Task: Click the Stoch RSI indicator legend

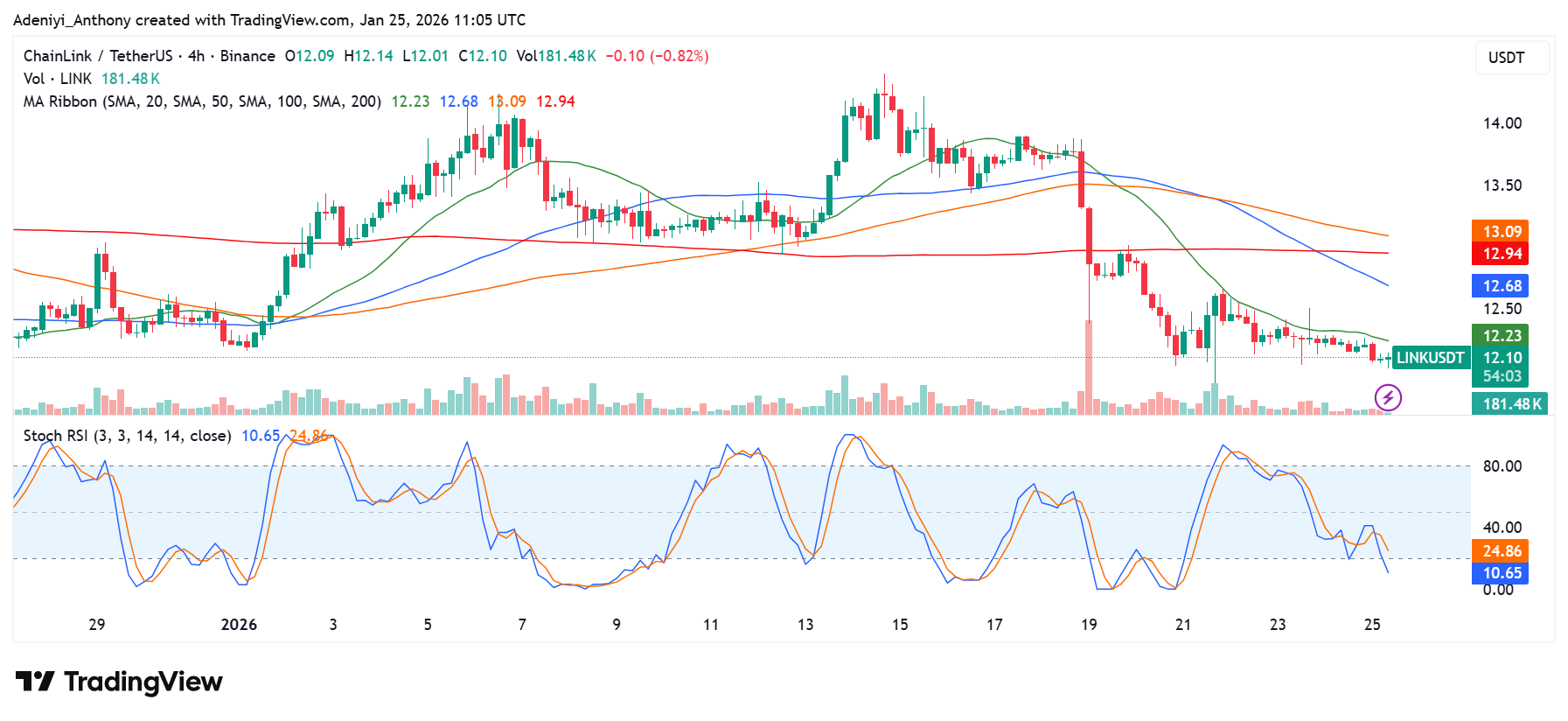Action: 127,436
